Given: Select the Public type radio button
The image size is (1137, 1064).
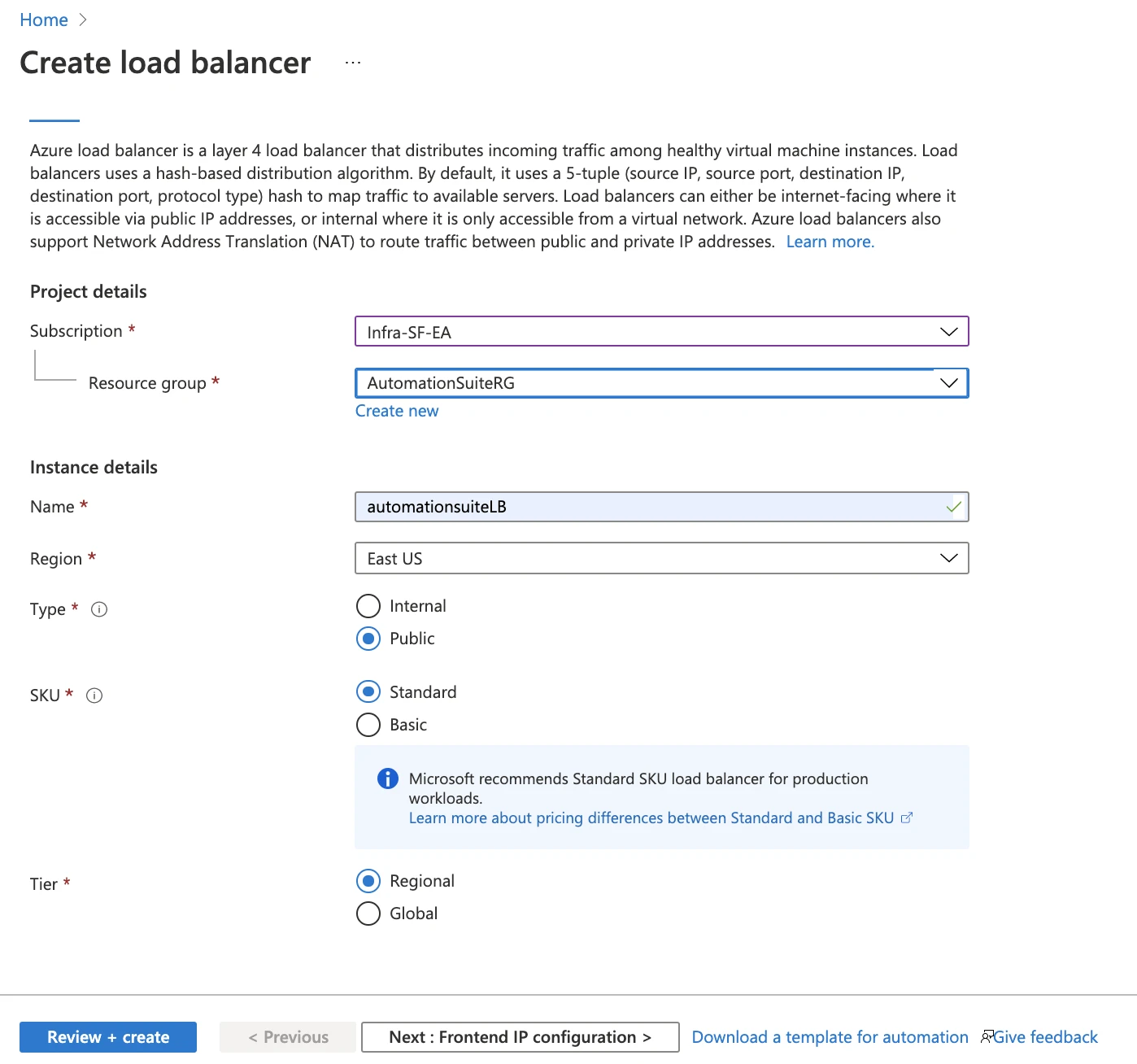Looking at the screenshot, I should coord(368,639).
